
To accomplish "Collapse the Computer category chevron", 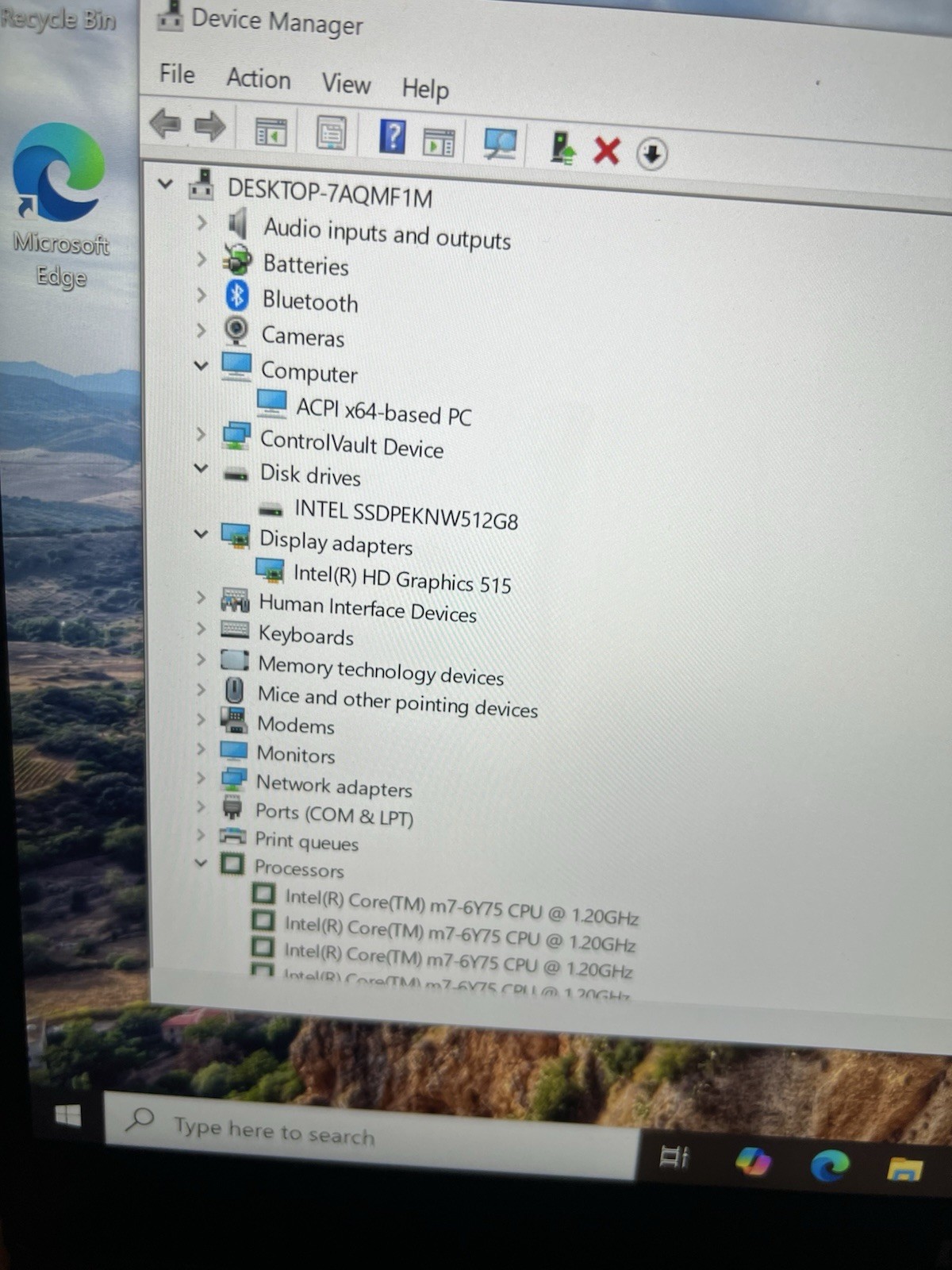I will click(x=201, y=366).
